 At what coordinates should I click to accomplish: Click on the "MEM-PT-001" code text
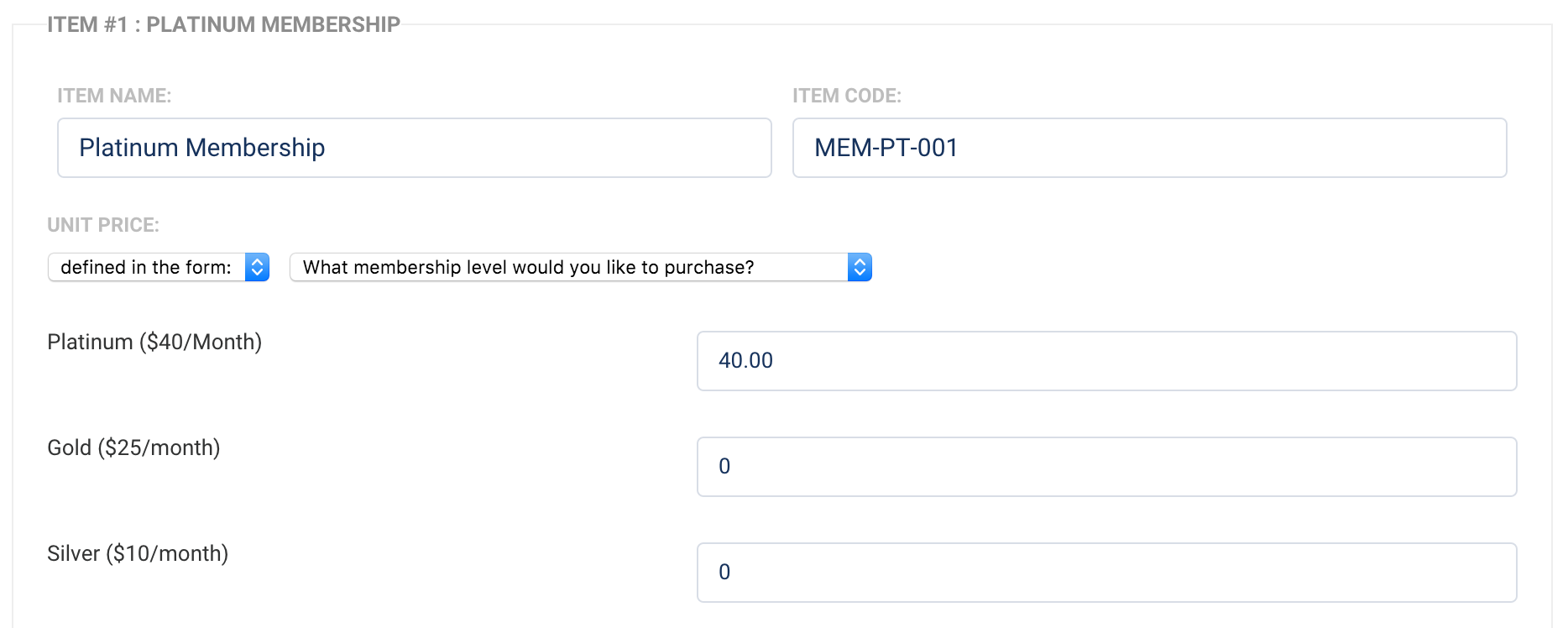[886, 148]
